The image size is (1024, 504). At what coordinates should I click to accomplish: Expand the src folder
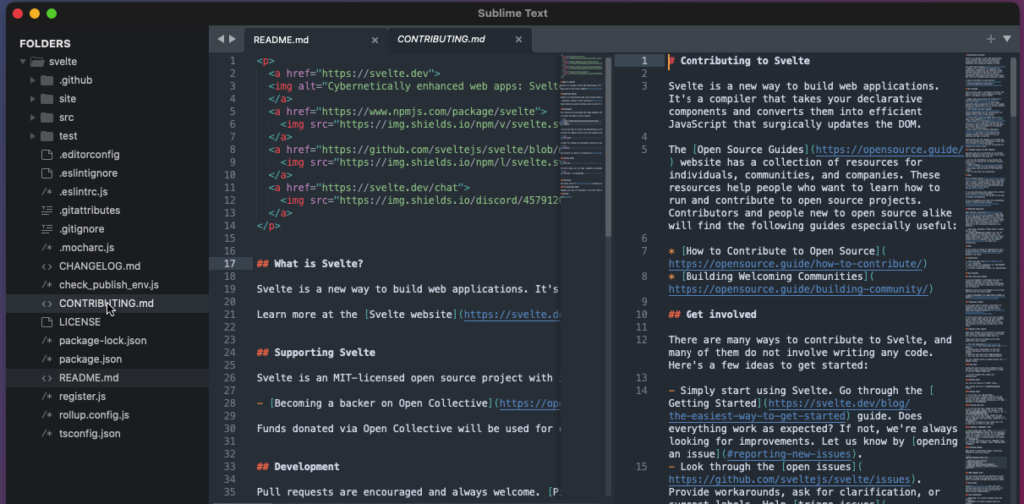(x=32, y=118)
